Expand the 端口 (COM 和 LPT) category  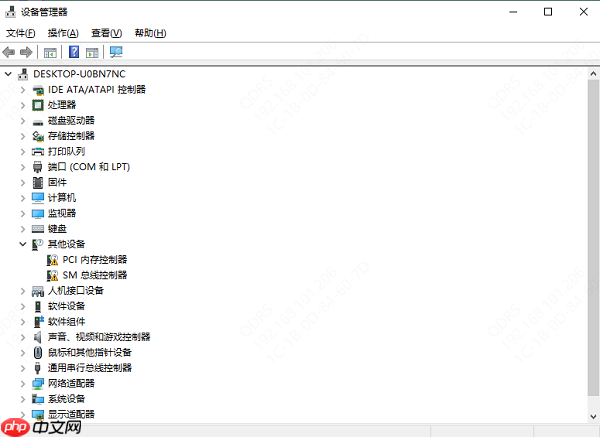pos(23,167)
